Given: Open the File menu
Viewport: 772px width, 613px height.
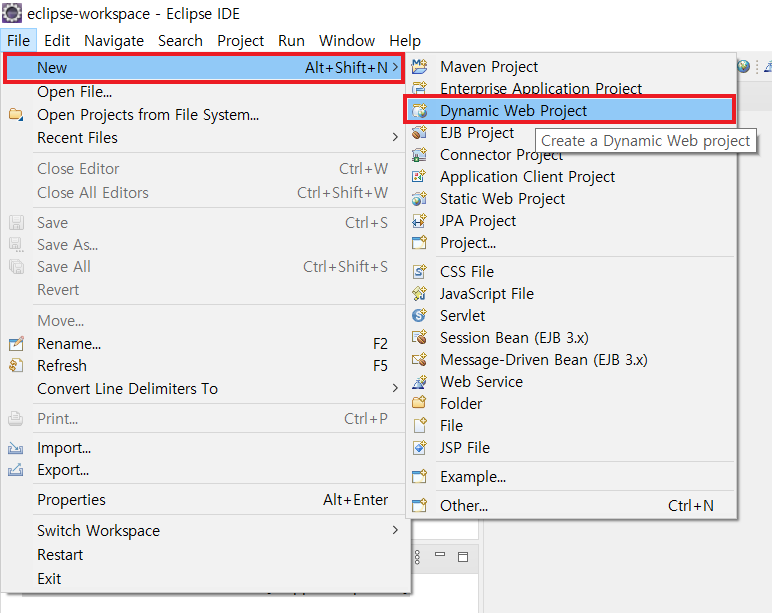Looking at the screenshot, I should coord(19,40).
